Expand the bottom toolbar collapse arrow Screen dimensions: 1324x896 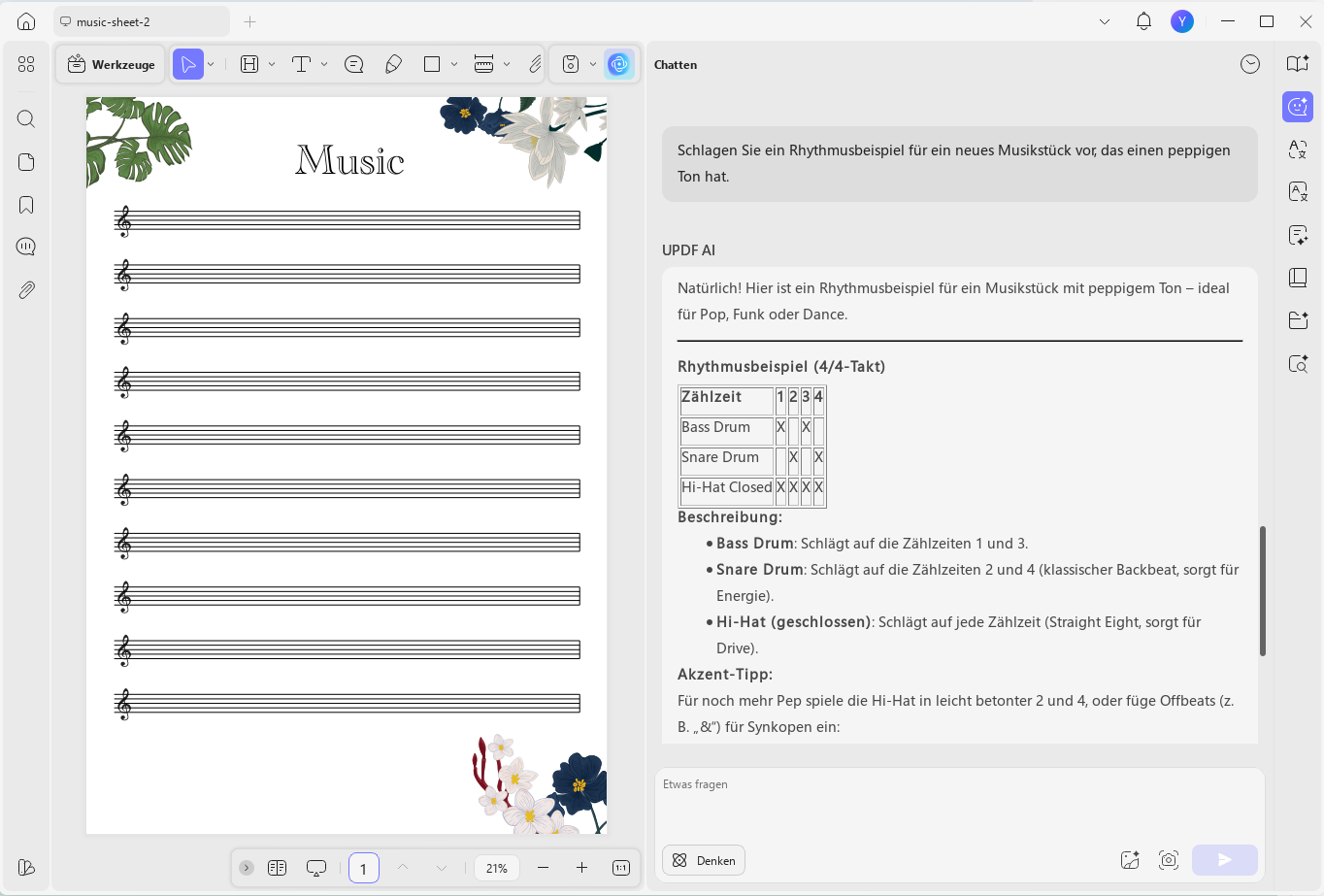[247, 868]
